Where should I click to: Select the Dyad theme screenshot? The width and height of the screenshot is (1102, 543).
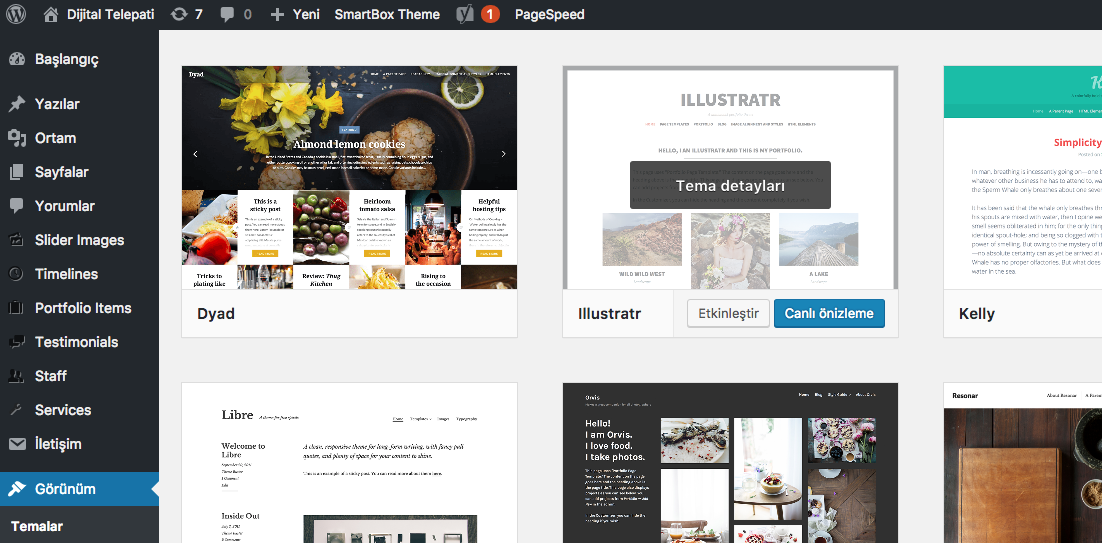[x=349, y=177]
